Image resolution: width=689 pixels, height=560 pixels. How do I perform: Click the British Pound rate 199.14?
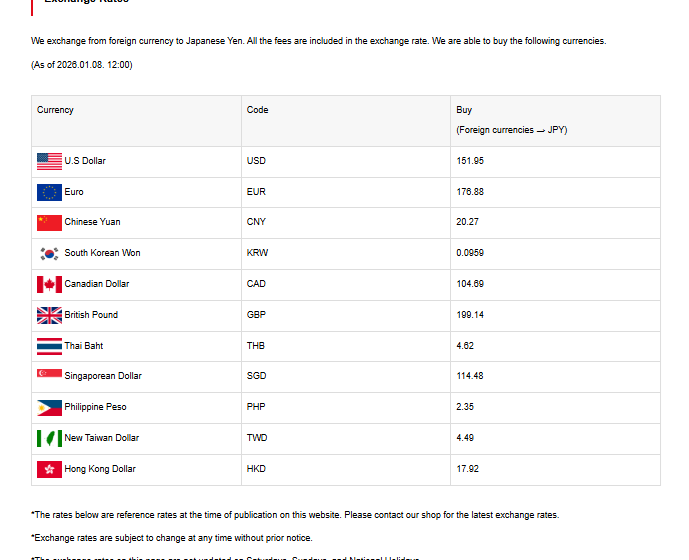(469, 315)
